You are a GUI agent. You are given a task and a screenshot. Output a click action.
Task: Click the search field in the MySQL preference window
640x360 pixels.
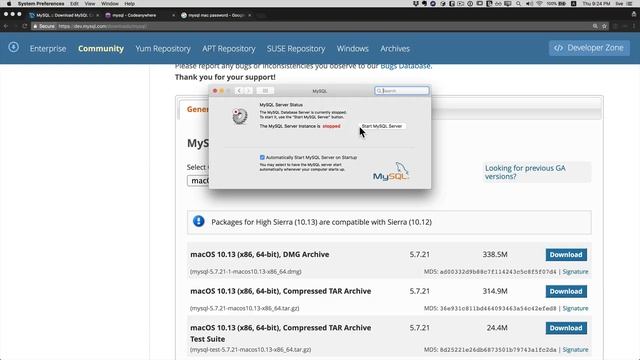coord(402,91)
